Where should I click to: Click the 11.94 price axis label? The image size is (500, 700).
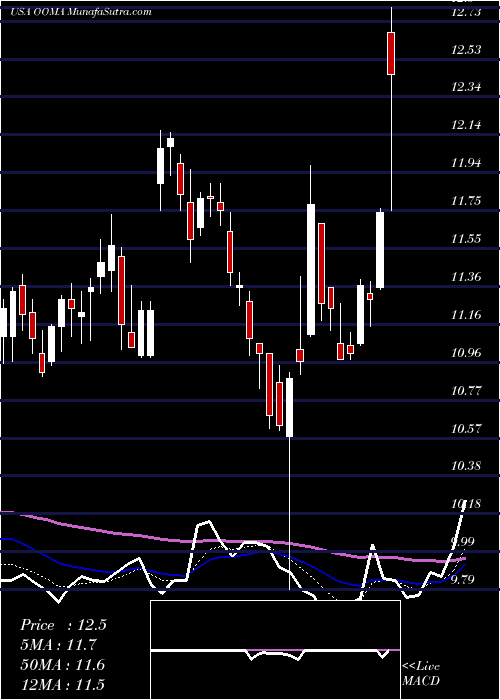tap(466, 162)
